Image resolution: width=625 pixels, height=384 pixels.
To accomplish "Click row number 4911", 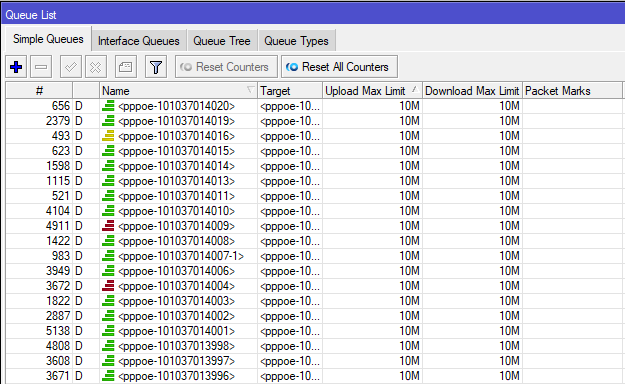I will [58, 226].
